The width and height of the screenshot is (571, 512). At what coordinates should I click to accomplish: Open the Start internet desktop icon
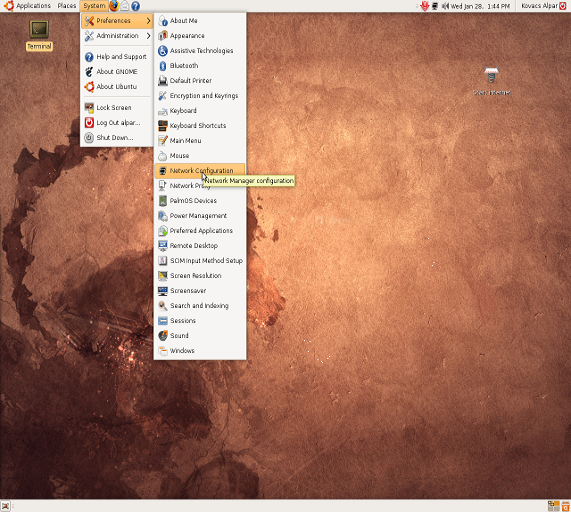coord(491,81)
